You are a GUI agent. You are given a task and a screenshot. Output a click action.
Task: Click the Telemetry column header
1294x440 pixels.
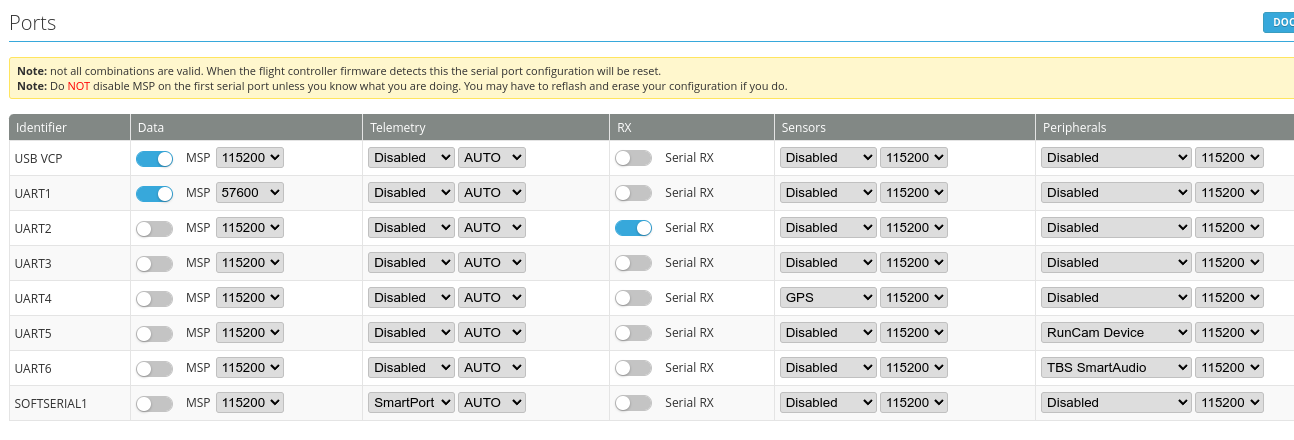point(398,128)
